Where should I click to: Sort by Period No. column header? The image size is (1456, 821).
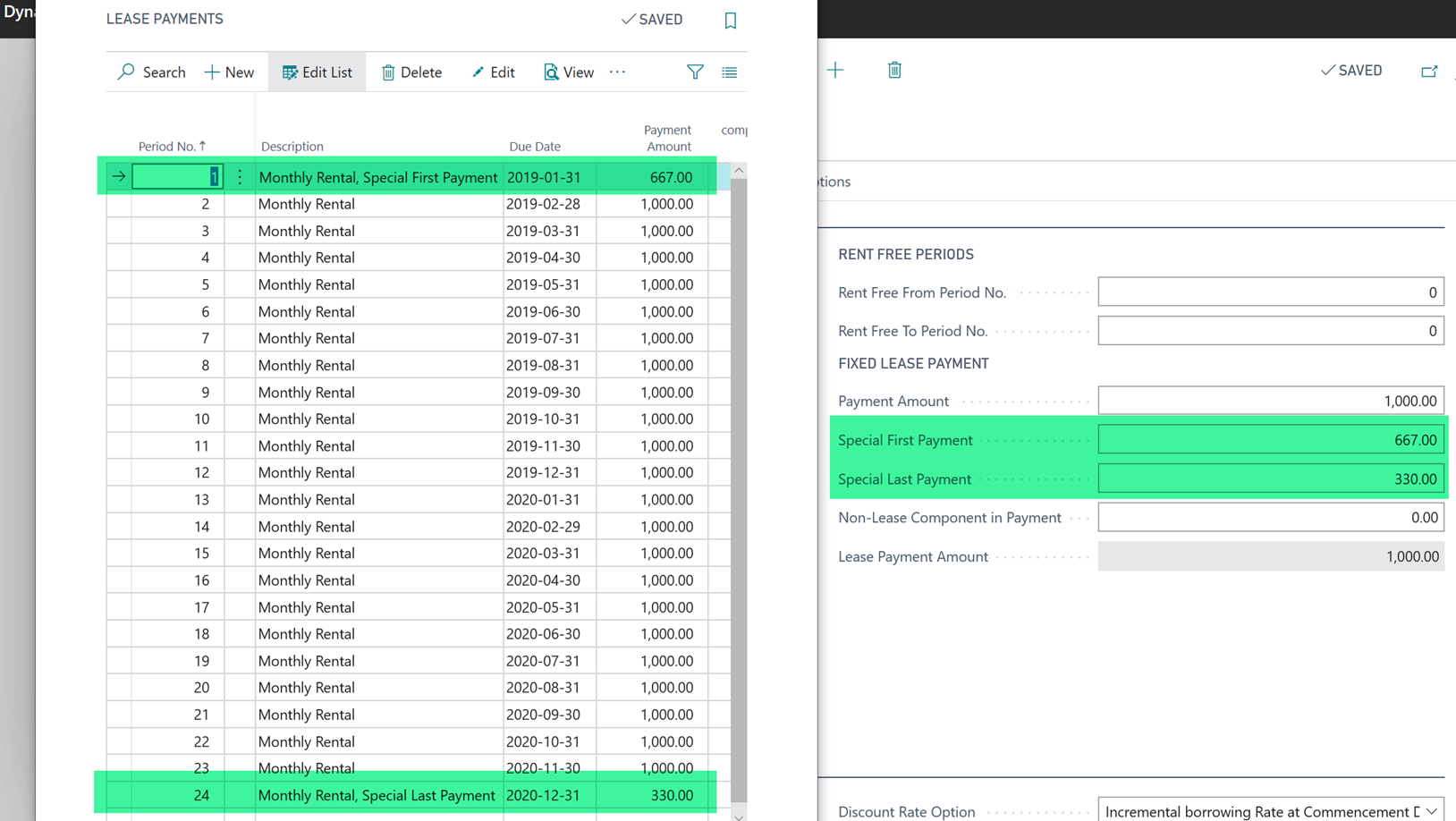point(172,146)
